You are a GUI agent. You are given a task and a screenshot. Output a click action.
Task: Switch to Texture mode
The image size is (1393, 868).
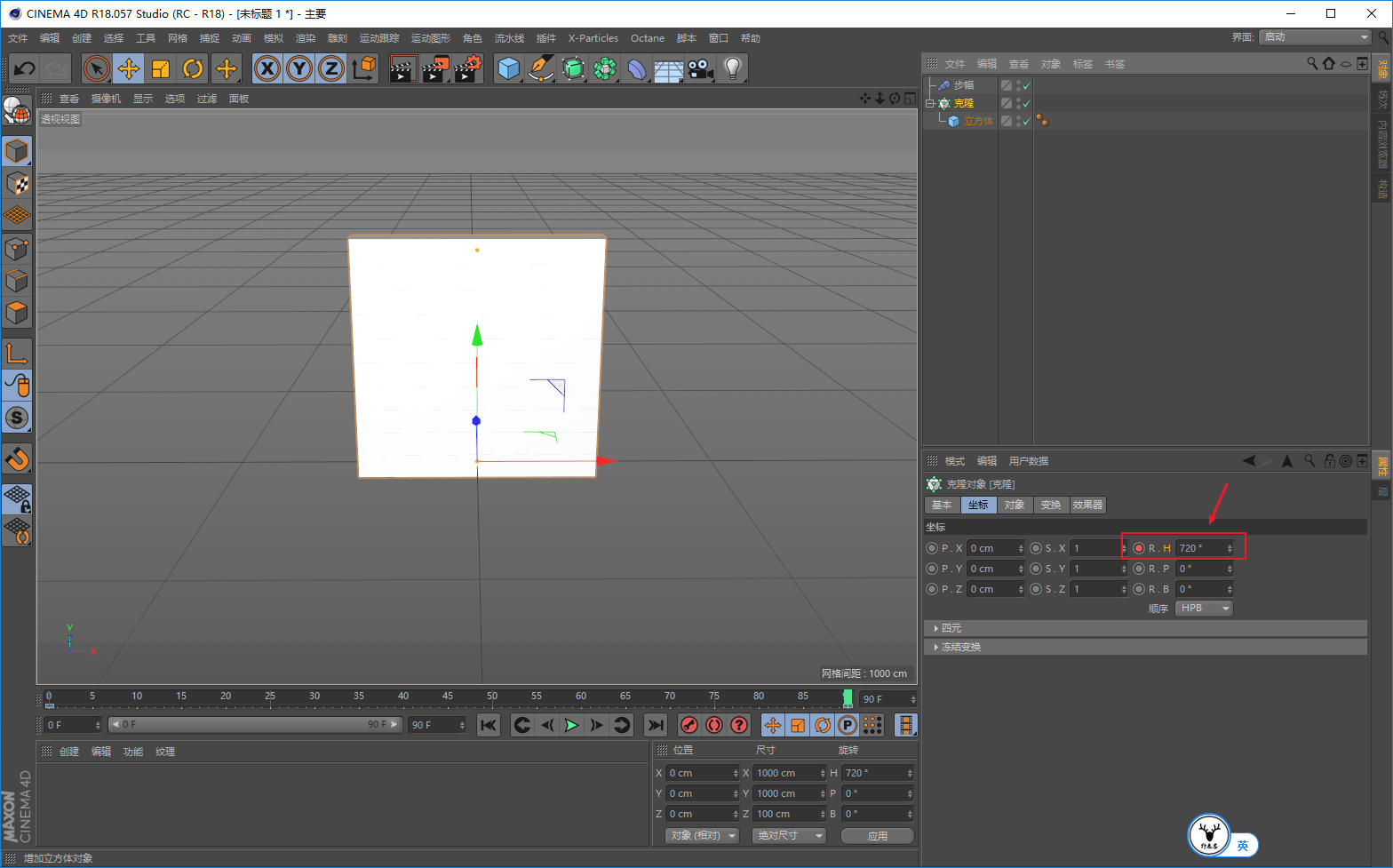click(17, 184)
